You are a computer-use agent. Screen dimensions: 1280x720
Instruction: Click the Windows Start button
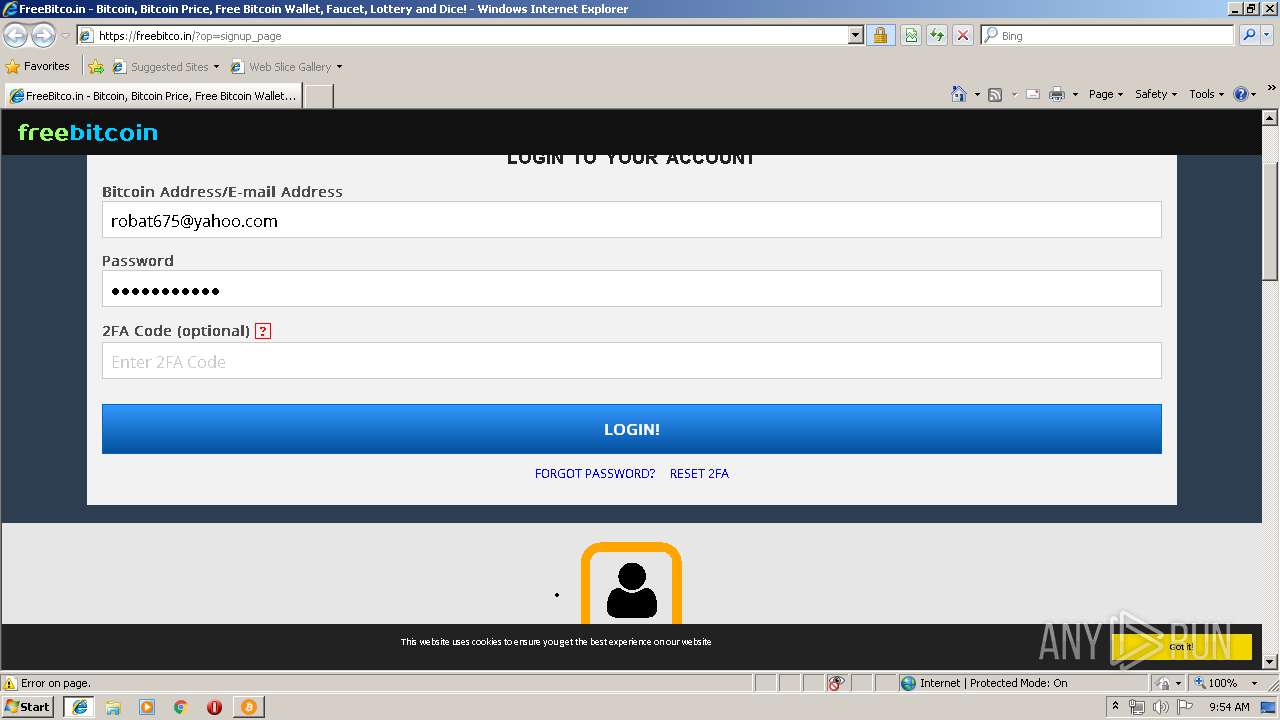click(x=27, y=707)
